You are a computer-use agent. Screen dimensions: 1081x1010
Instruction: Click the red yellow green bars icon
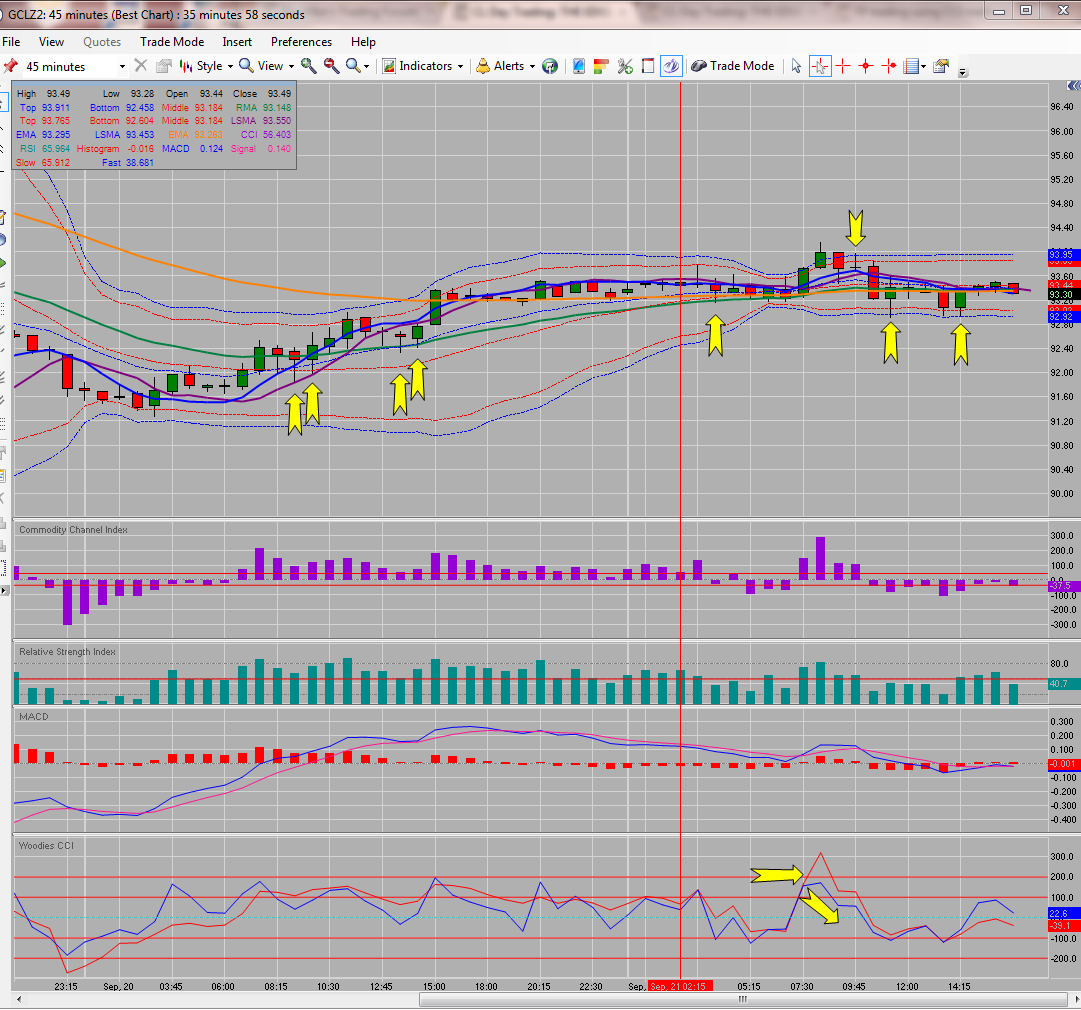601,66
